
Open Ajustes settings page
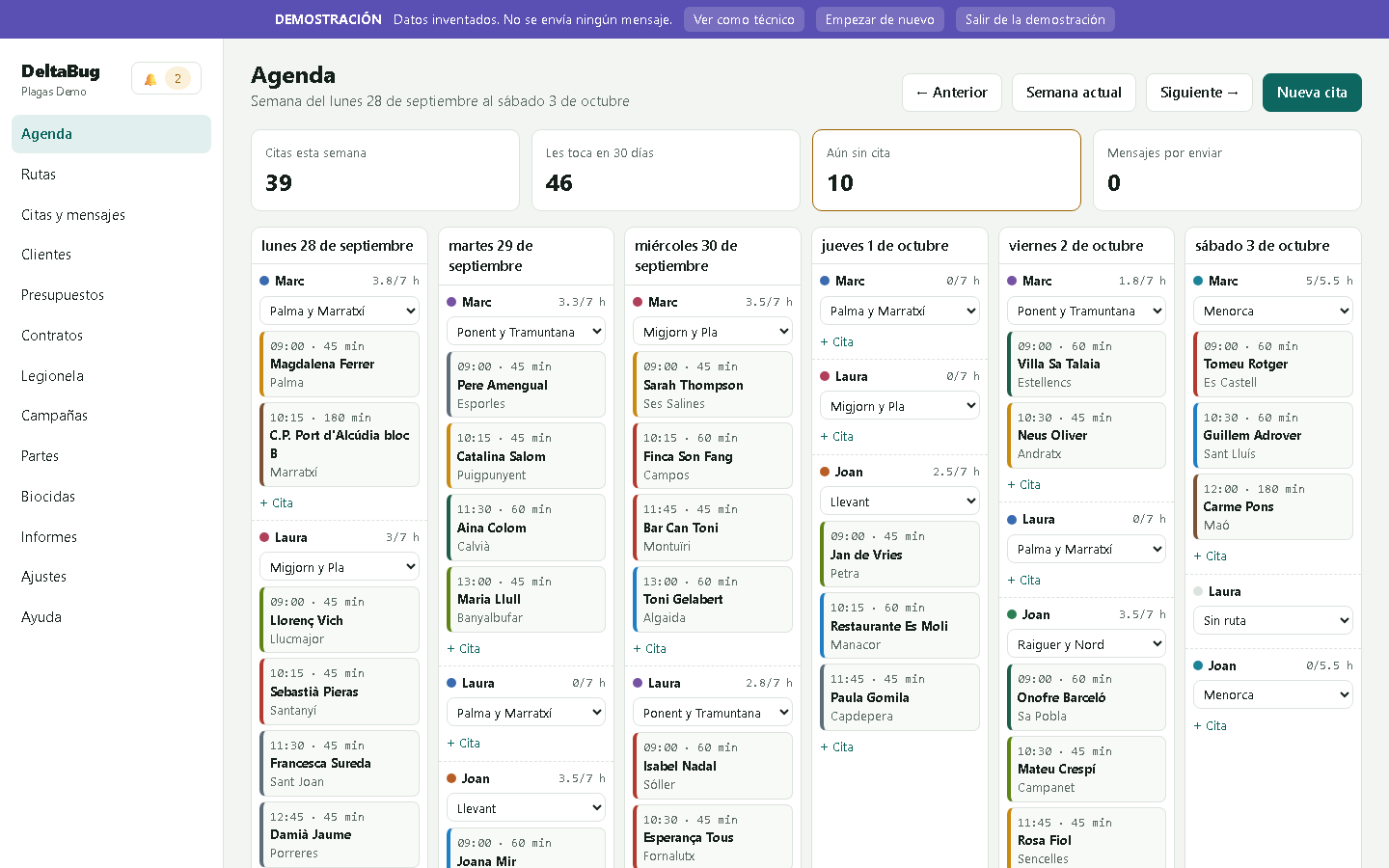pyautogui.click(x=111, y=577)
